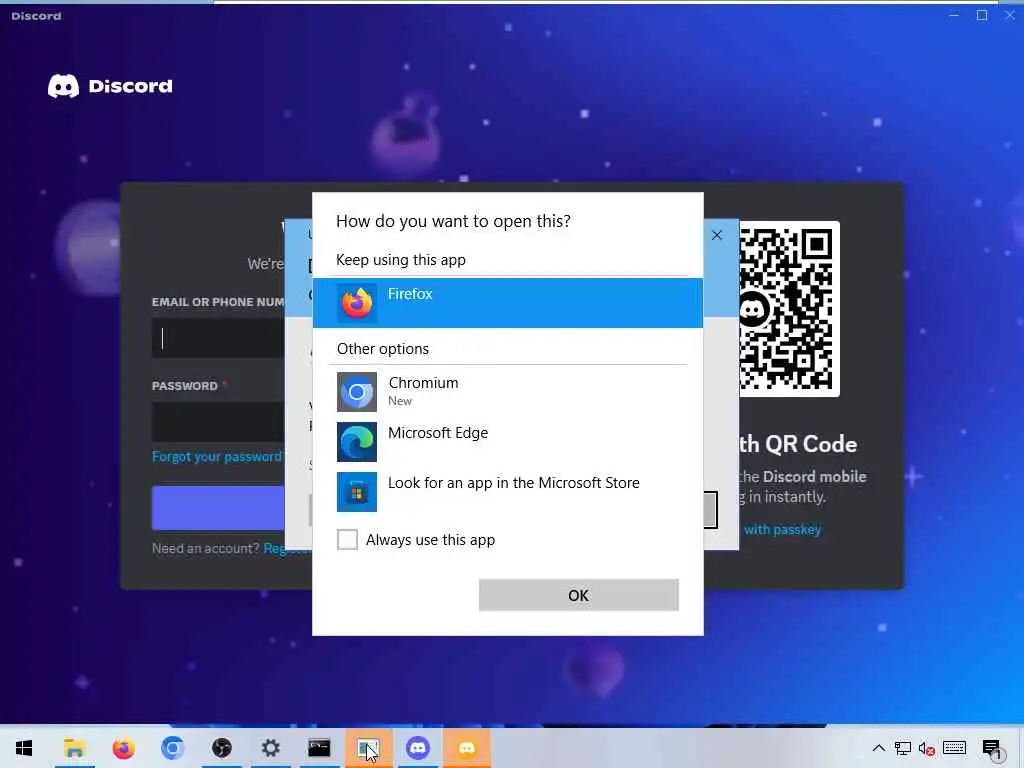This screenshot has width=1024, height=768.
Task: Look for an app in the Microsoft Store
Action: pyautogui.click(x=507, y=492)
